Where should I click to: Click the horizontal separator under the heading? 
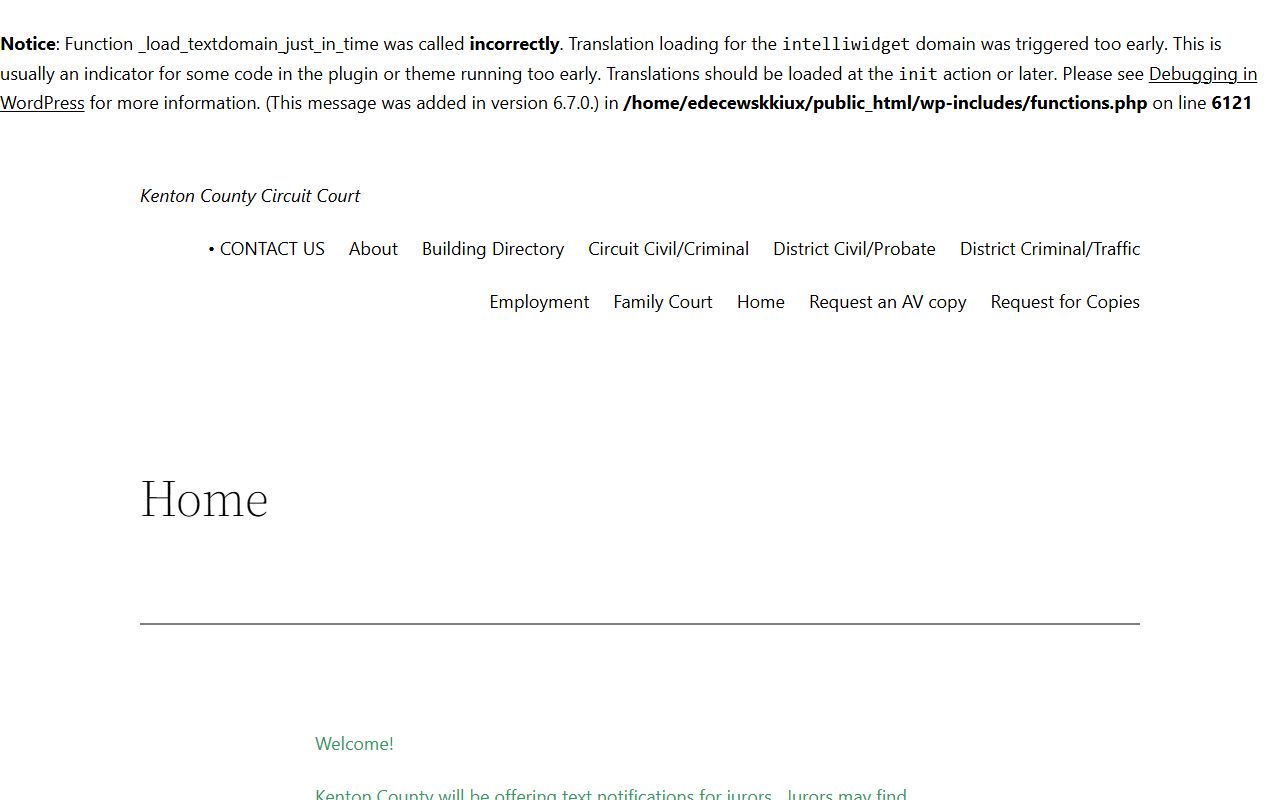[640, 623]
